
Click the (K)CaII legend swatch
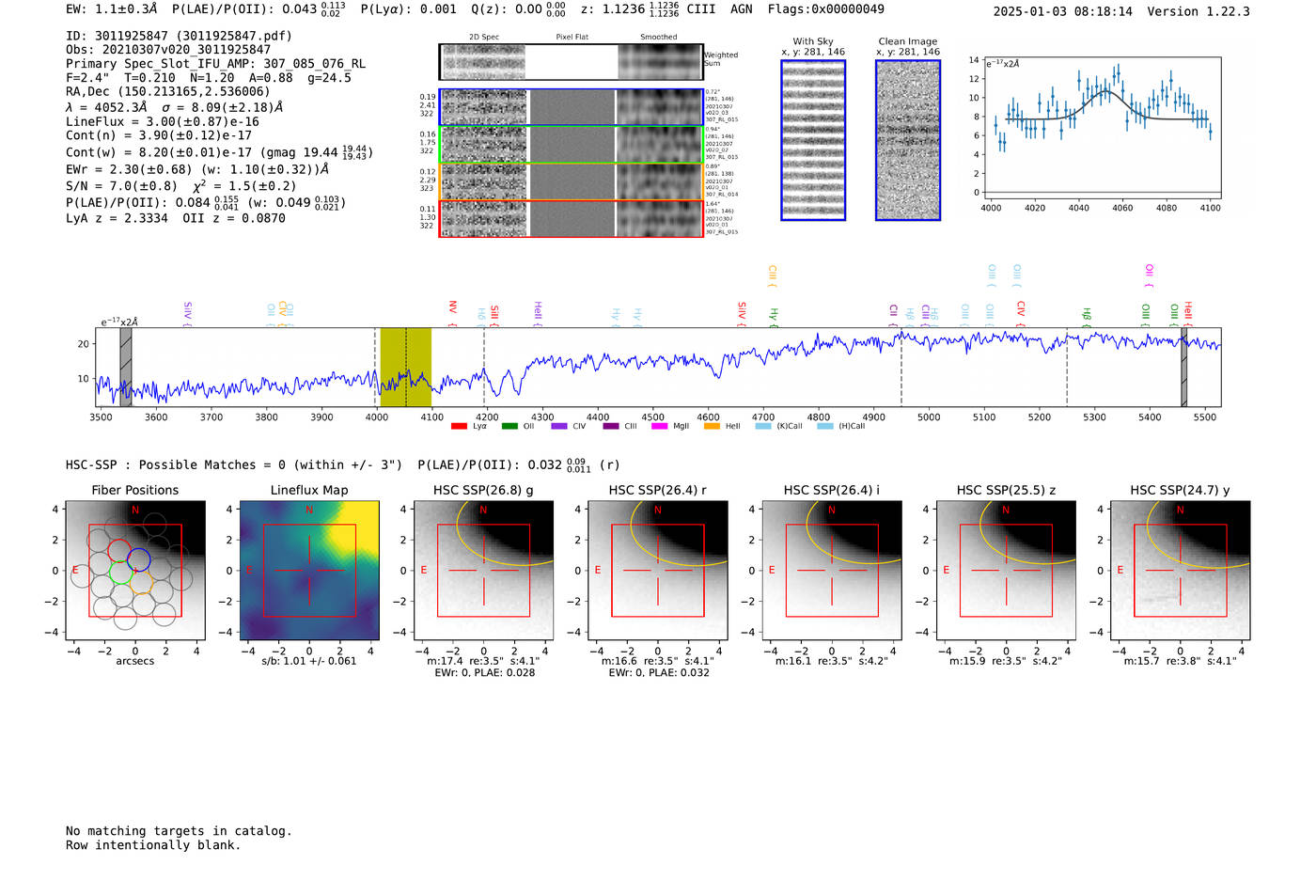(763, 426)
